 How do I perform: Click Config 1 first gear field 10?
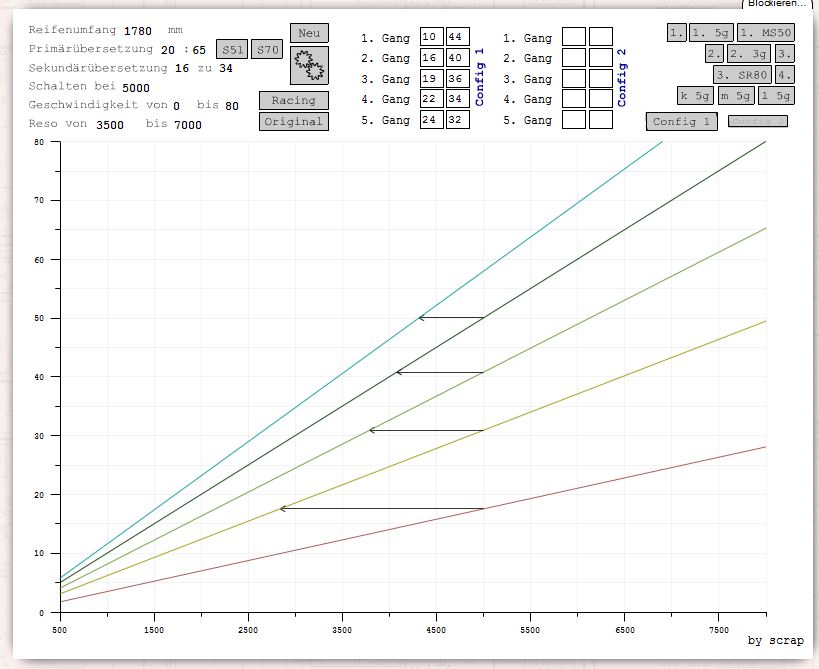[x=431, y=38]
